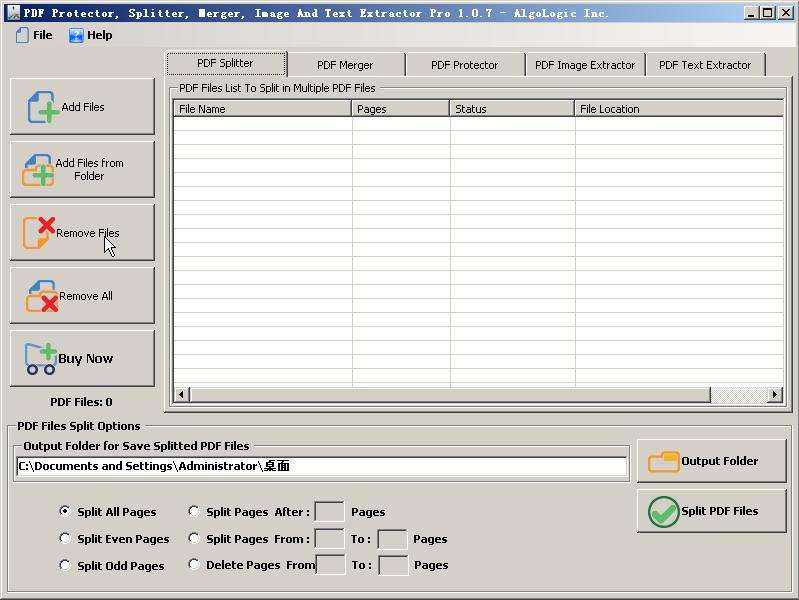Click the Remove Files red X icon
Image resolution: width=799 pixels, height=600 pixels.
click(x=39, y=232)
